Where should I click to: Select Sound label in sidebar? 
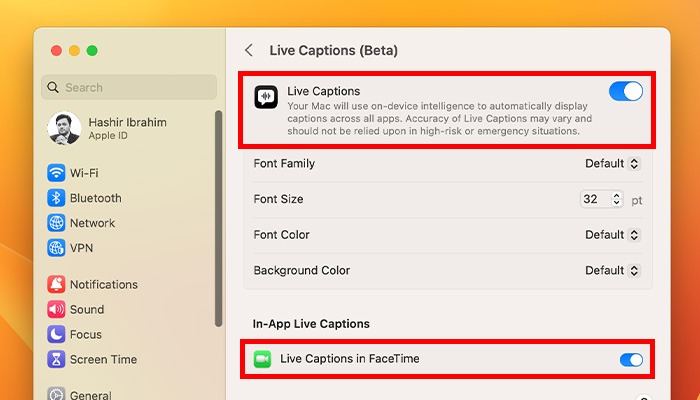(87, 309)
